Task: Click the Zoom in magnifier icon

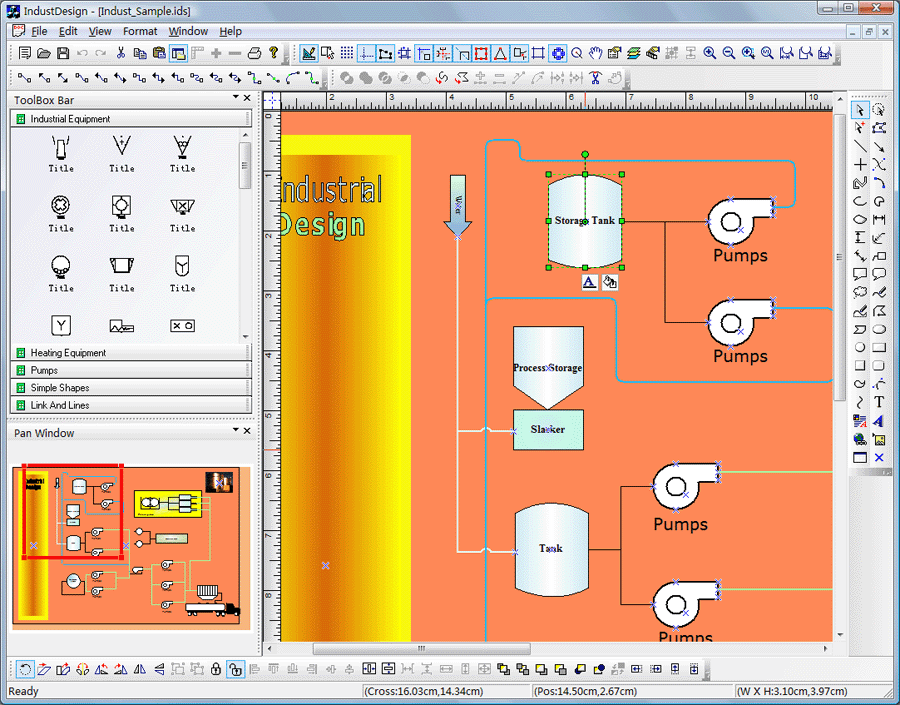Action: tap(709, 53)
